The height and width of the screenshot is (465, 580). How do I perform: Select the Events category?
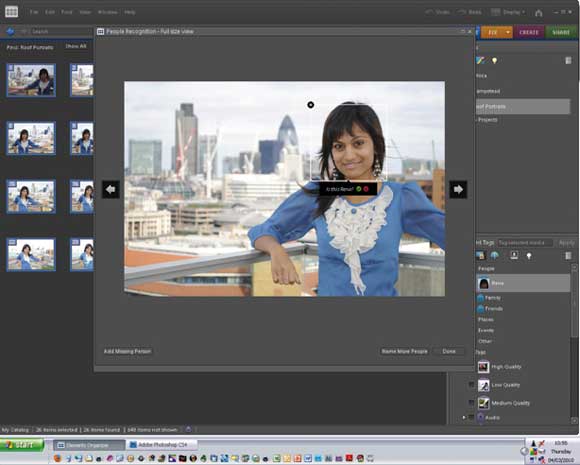(x=486, y=330)
